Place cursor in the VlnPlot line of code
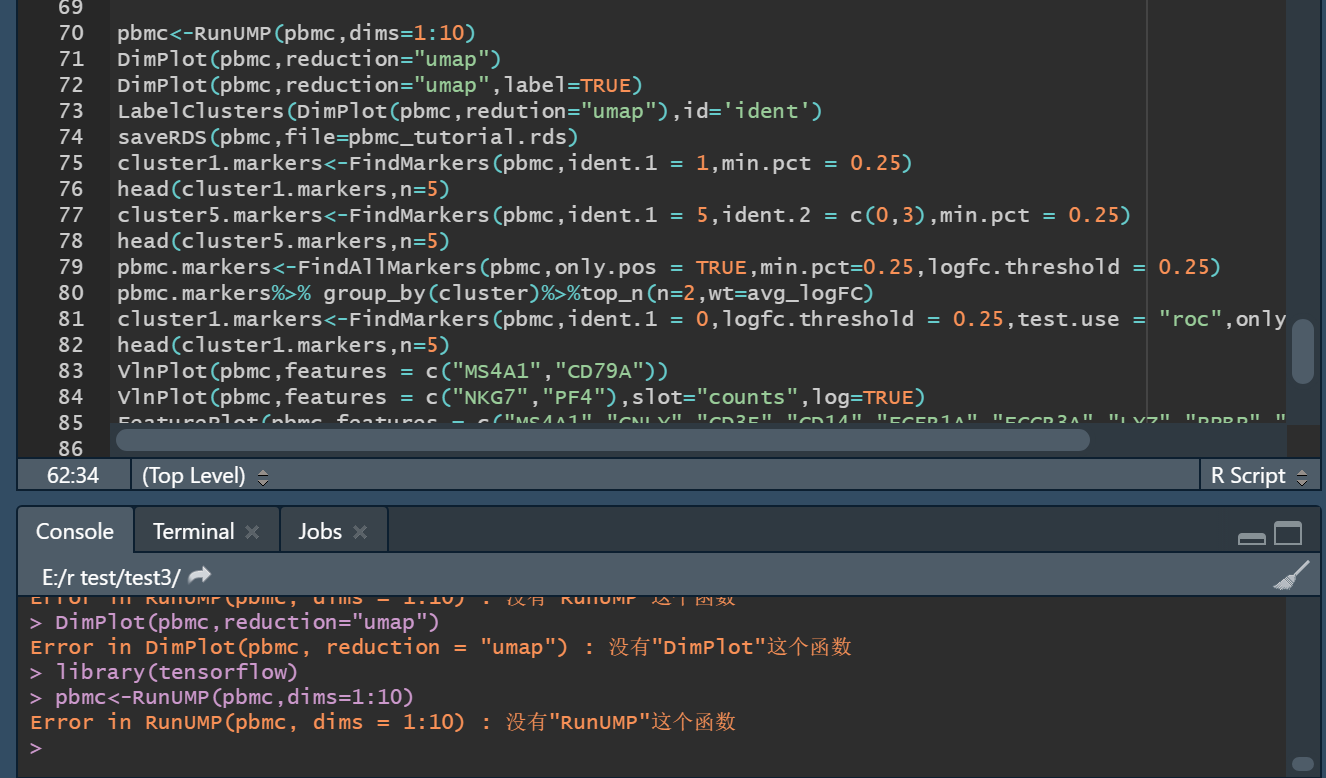Image resolution: width=1326 pixels, height=778 pixels. (x=300, y=370)
